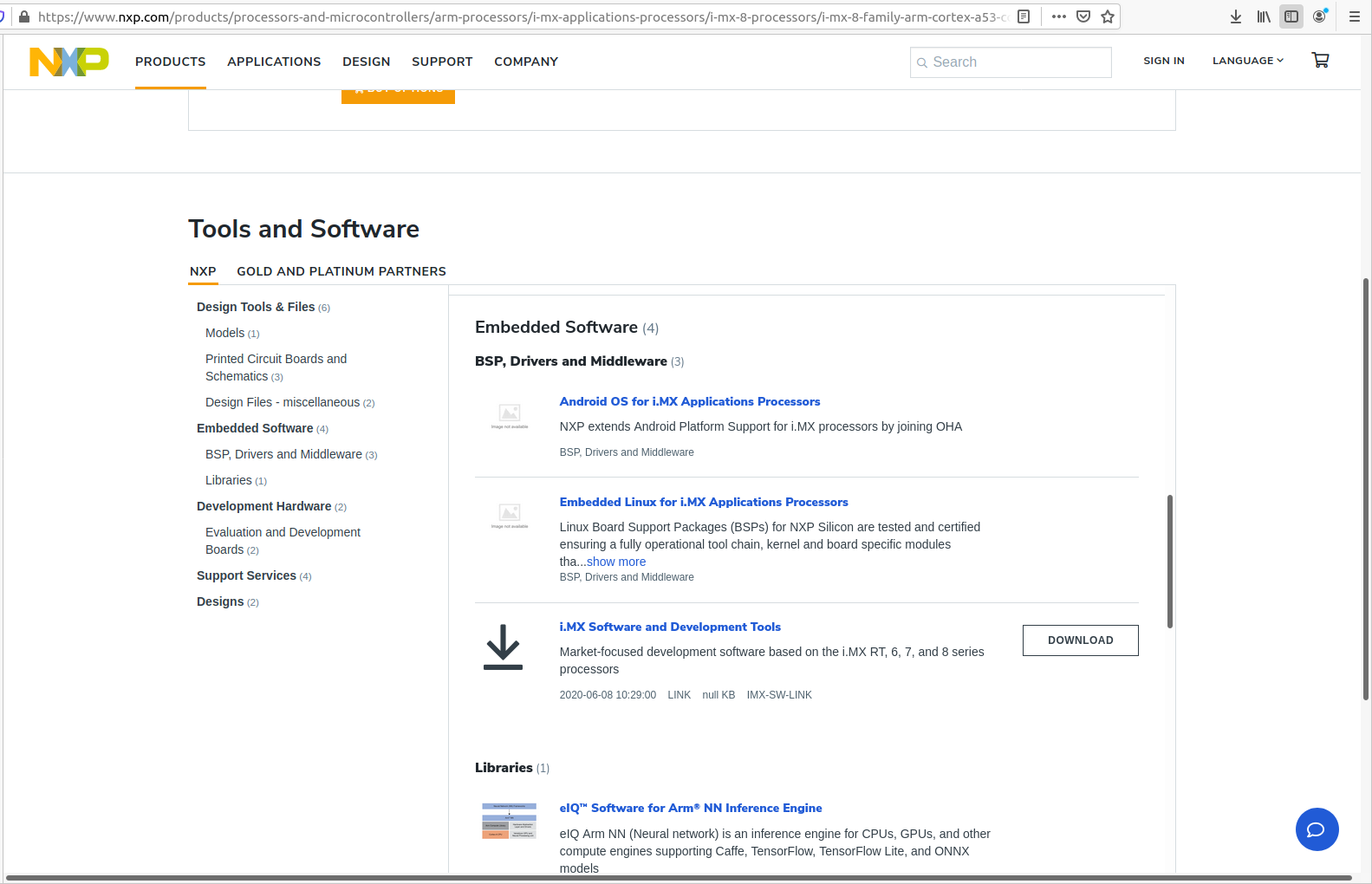The height and width of the screenshot is (884, 1372).
Task: Open the LANGUAGE dropdown
Action: point(1247,61)
